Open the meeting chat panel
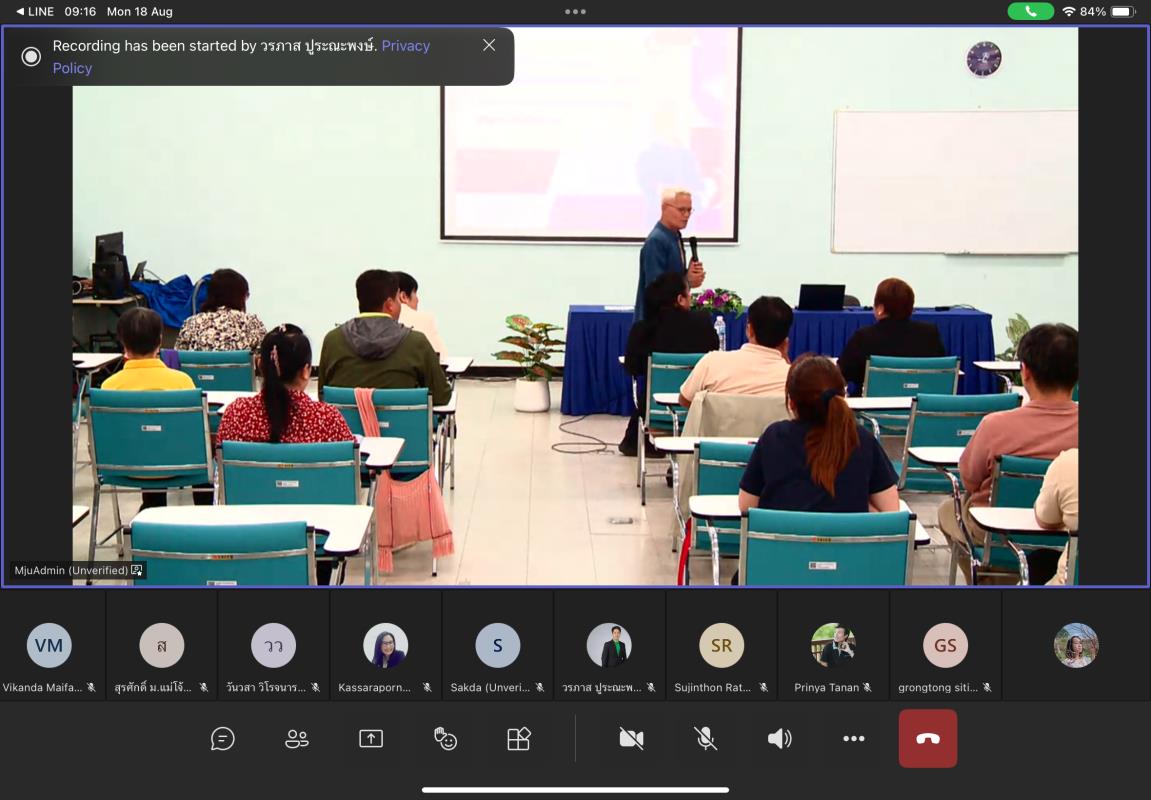1151x800 pixels. click(222, 739)
